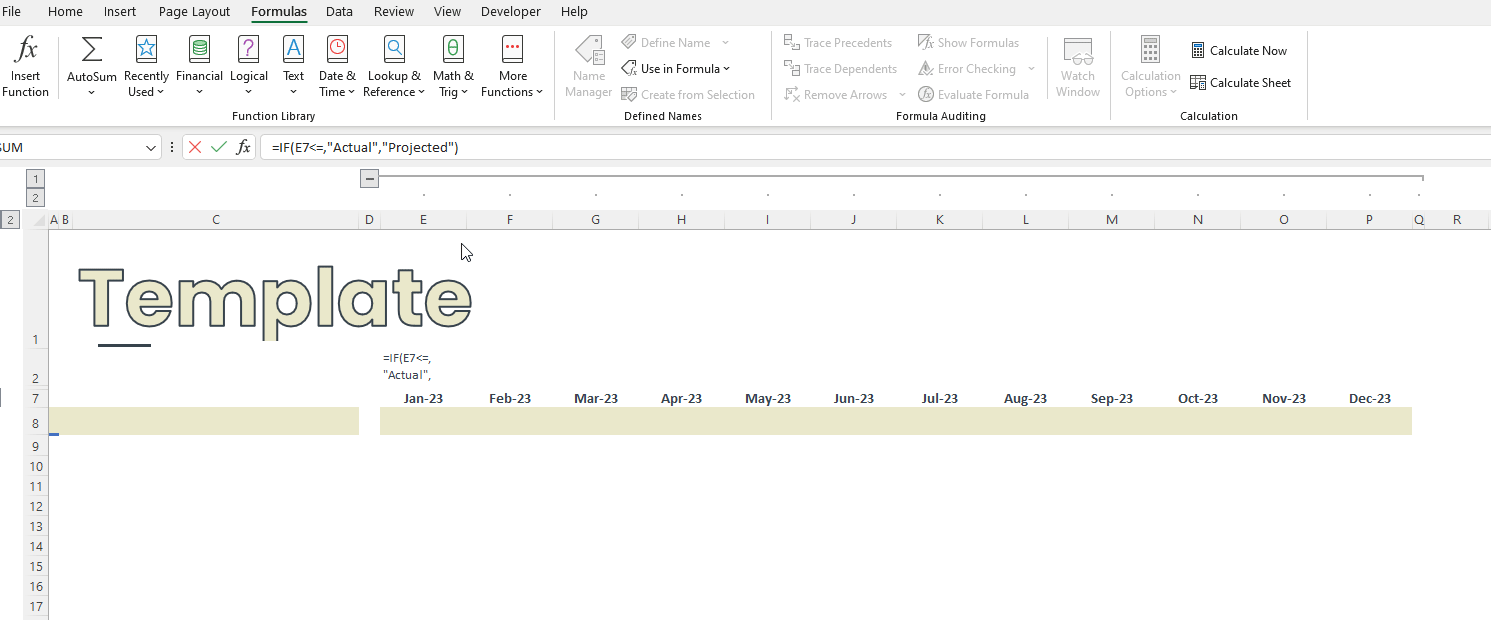Click Calculate Now

click(1239, 50)
